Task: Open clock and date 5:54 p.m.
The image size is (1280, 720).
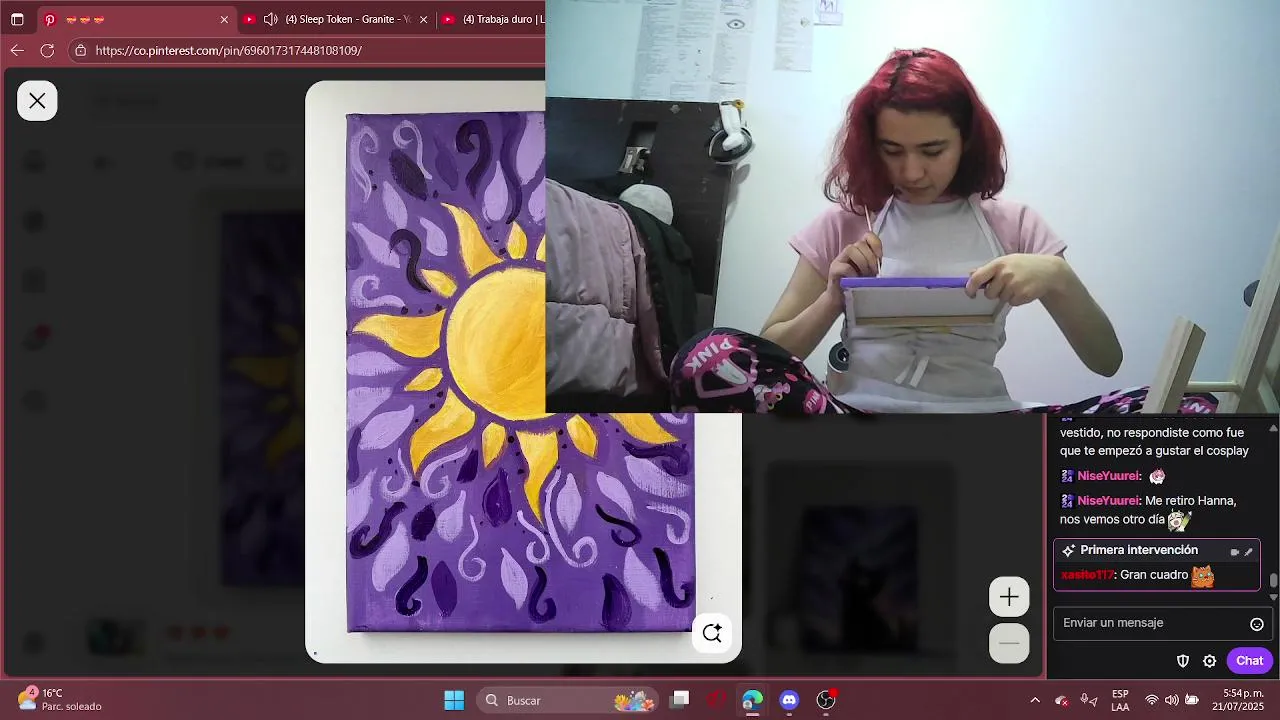Action: pos(1237,700)
